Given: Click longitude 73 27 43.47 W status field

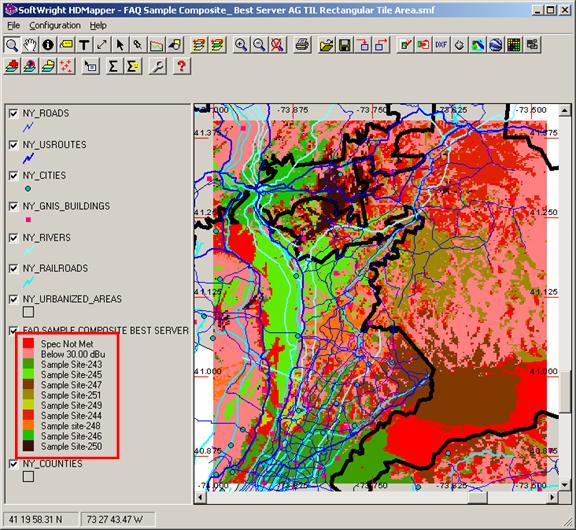Looking at the screenshot, I should pyautogui.click(x=118, y=519).
